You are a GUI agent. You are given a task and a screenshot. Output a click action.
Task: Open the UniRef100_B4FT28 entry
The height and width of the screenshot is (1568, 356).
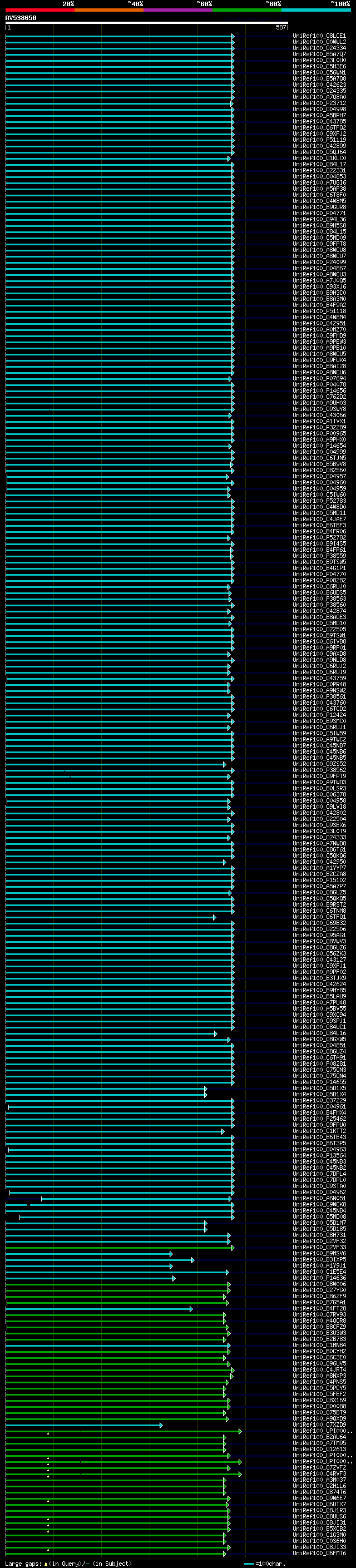click(x=319, y=1308)
